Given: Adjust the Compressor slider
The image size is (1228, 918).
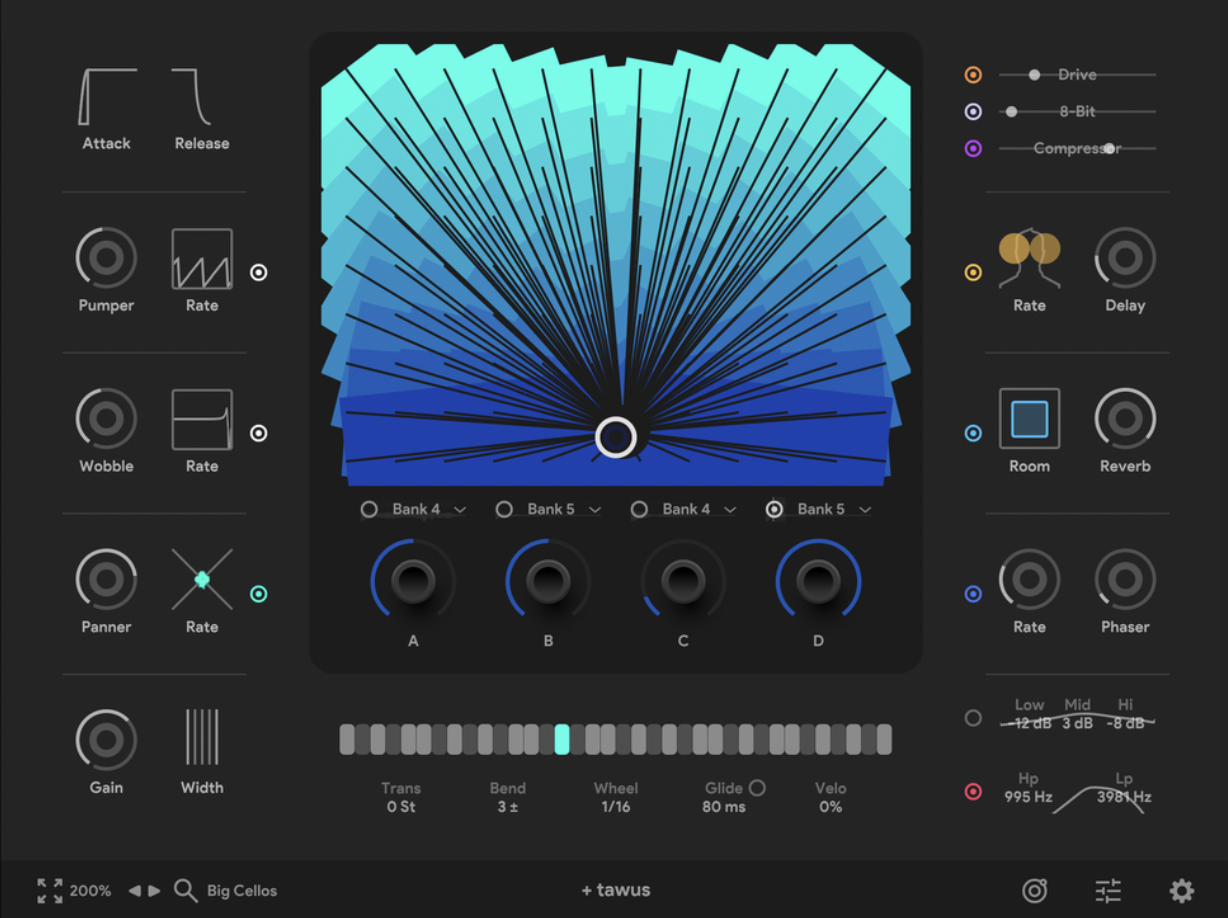Looking at the screenshot, I should [x=1077, y=148].
